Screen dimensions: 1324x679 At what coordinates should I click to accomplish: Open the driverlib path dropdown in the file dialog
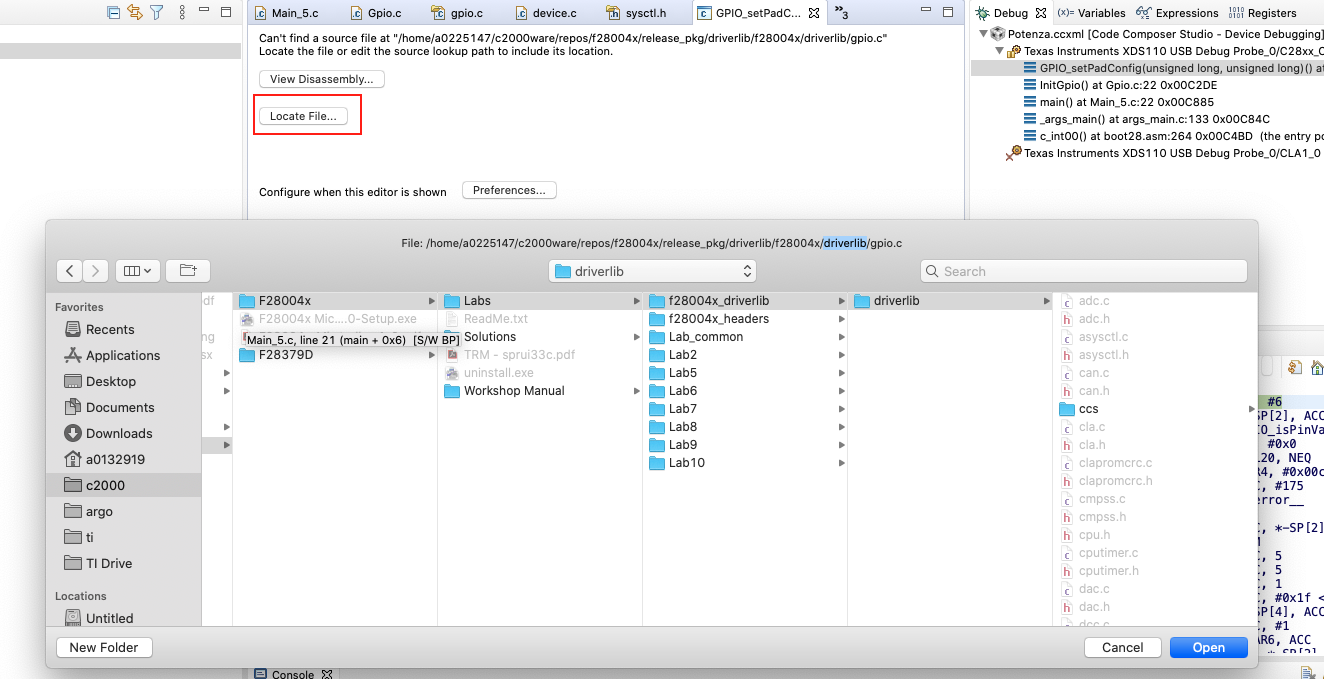652,270
